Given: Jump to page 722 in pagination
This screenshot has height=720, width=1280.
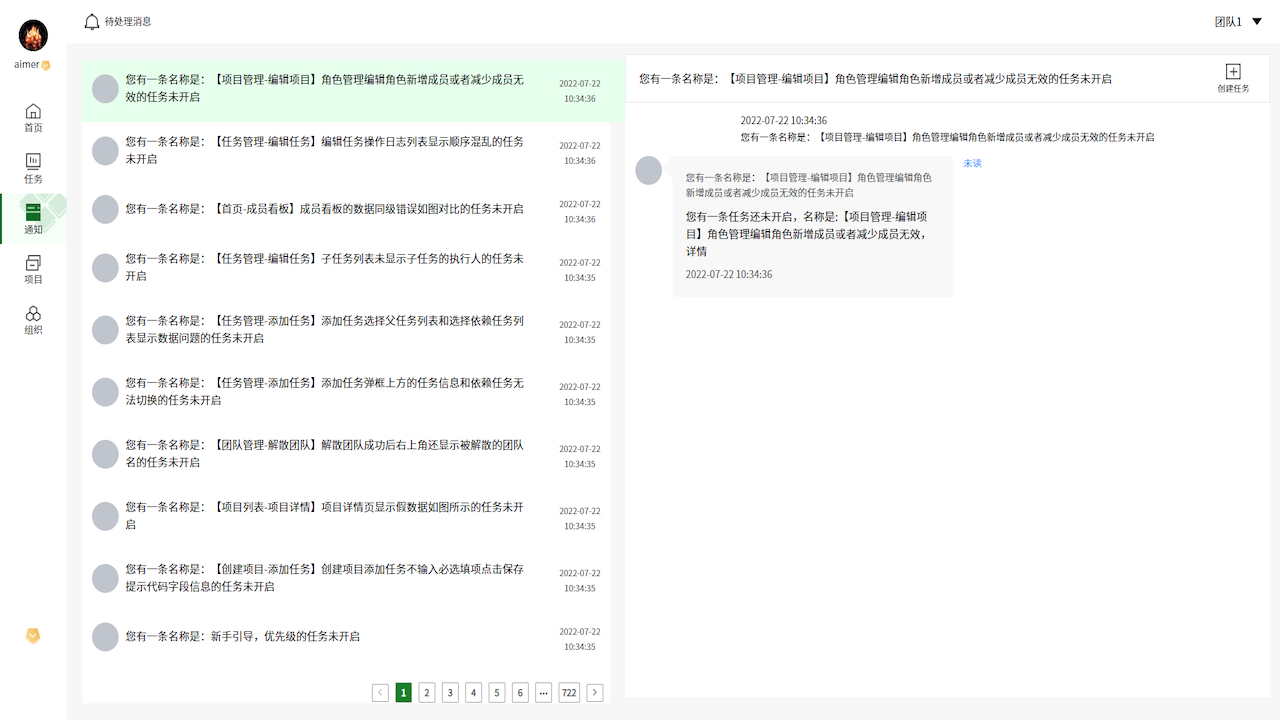Looking at the screenshot, I should tap(568, 692).
